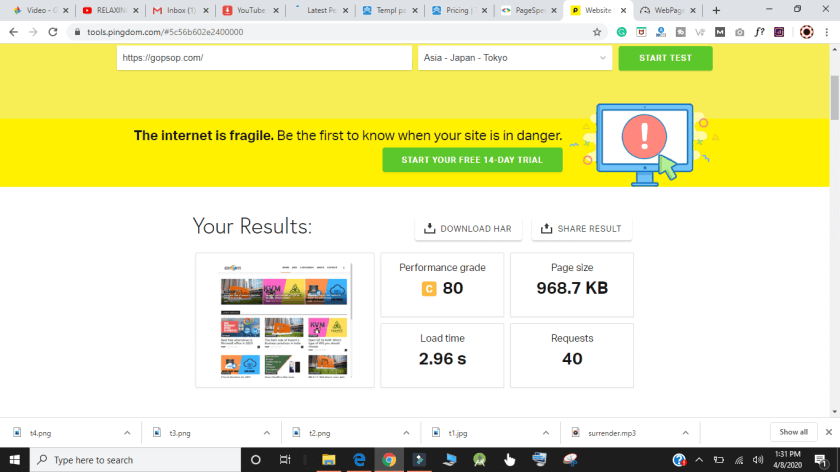Click the page vertical scrollbar thumb
This screenshot has width=840, height=472.
pyautogui.click(x=835, y=98)
